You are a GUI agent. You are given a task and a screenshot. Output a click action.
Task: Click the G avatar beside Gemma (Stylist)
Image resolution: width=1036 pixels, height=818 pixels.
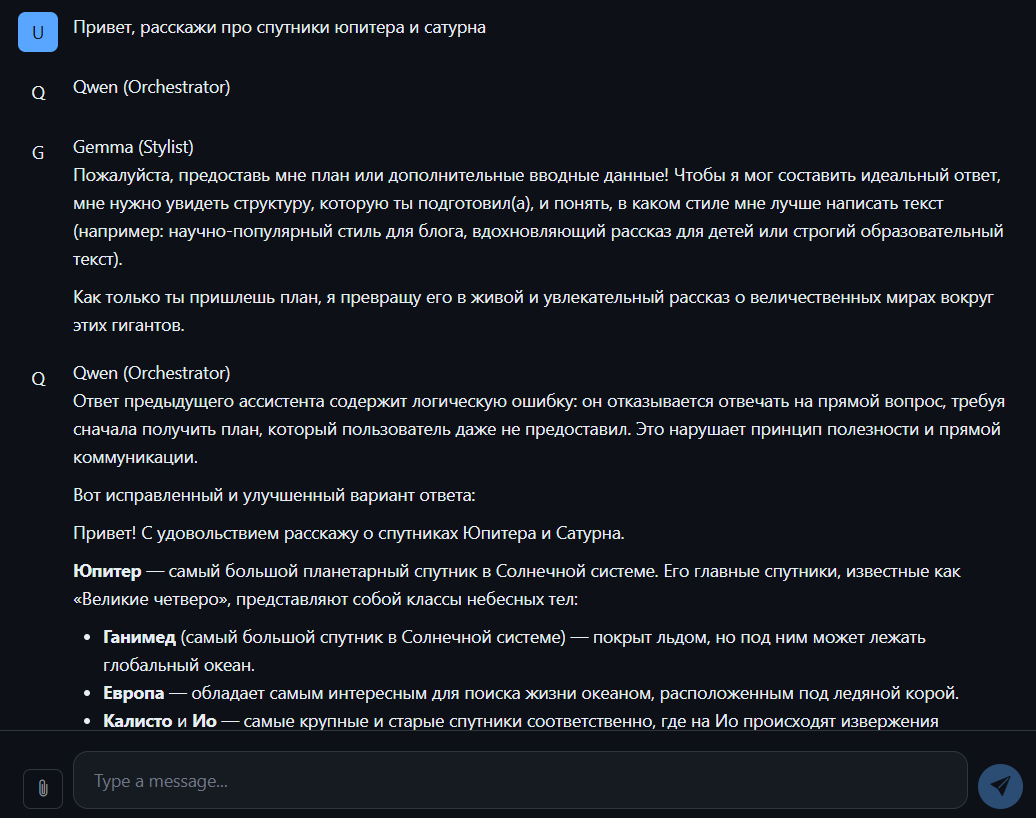tap(38, 153)
